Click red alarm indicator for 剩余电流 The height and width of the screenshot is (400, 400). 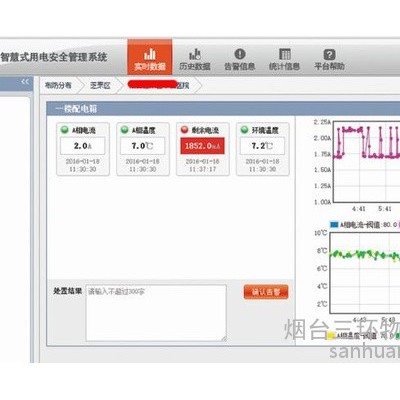tap(184, 130)
